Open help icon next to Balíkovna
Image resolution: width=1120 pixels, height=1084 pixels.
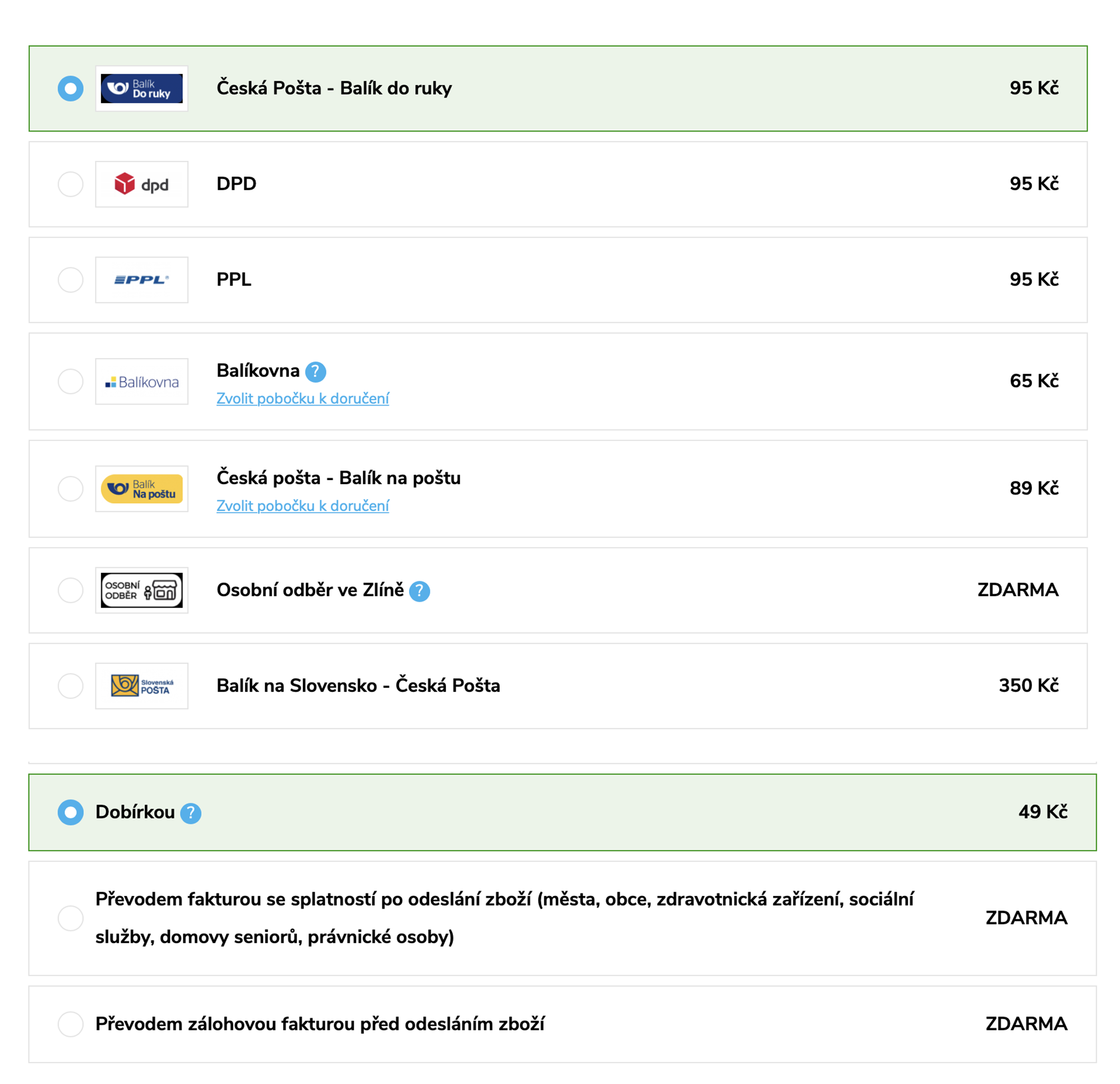pos(315,372)
